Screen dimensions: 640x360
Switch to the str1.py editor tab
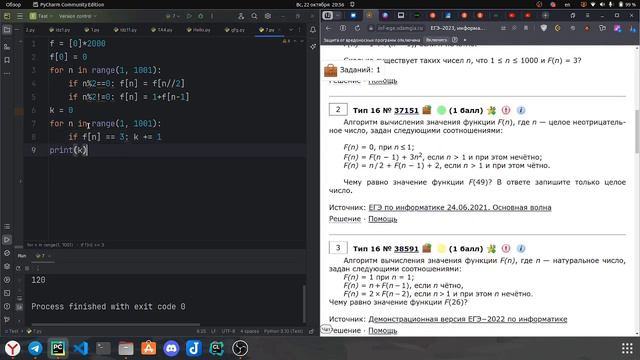point(60,30)
